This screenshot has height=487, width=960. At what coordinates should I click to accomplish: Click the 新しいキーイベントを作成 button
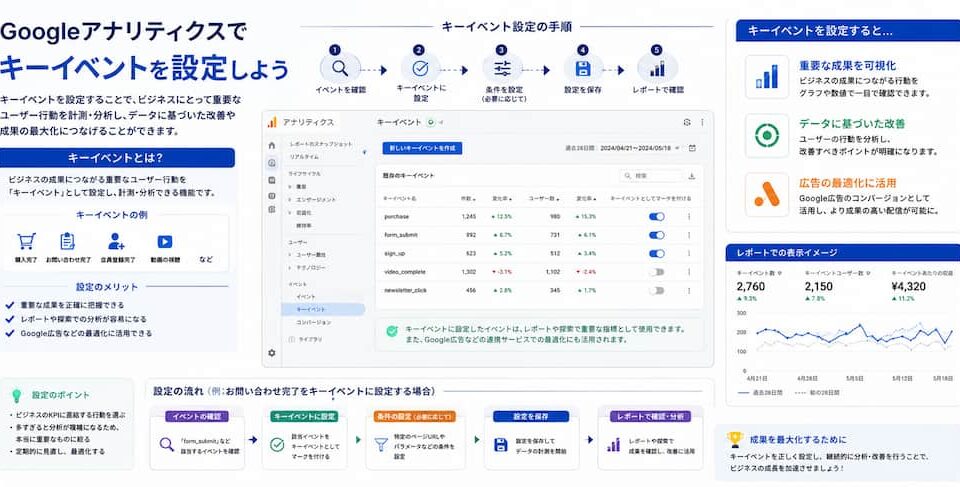point(422,148)
